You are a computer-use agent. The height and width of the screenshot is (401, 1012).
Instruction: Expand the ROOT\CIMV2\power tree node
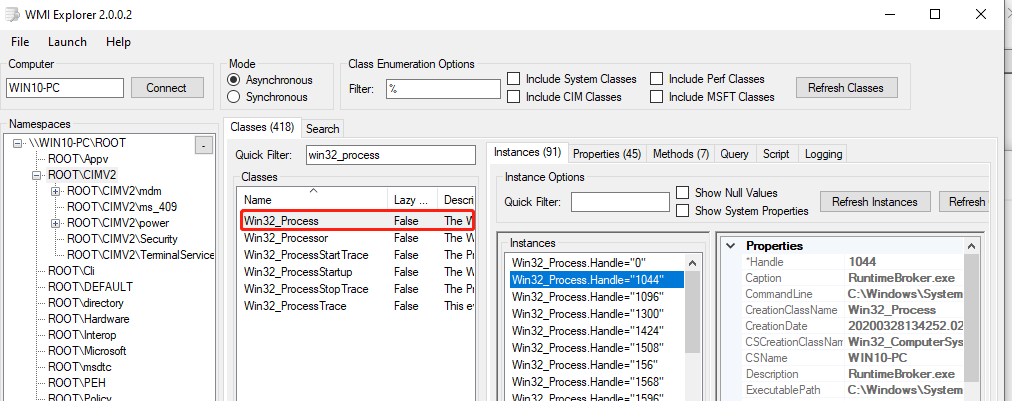[x=55, y=223]
